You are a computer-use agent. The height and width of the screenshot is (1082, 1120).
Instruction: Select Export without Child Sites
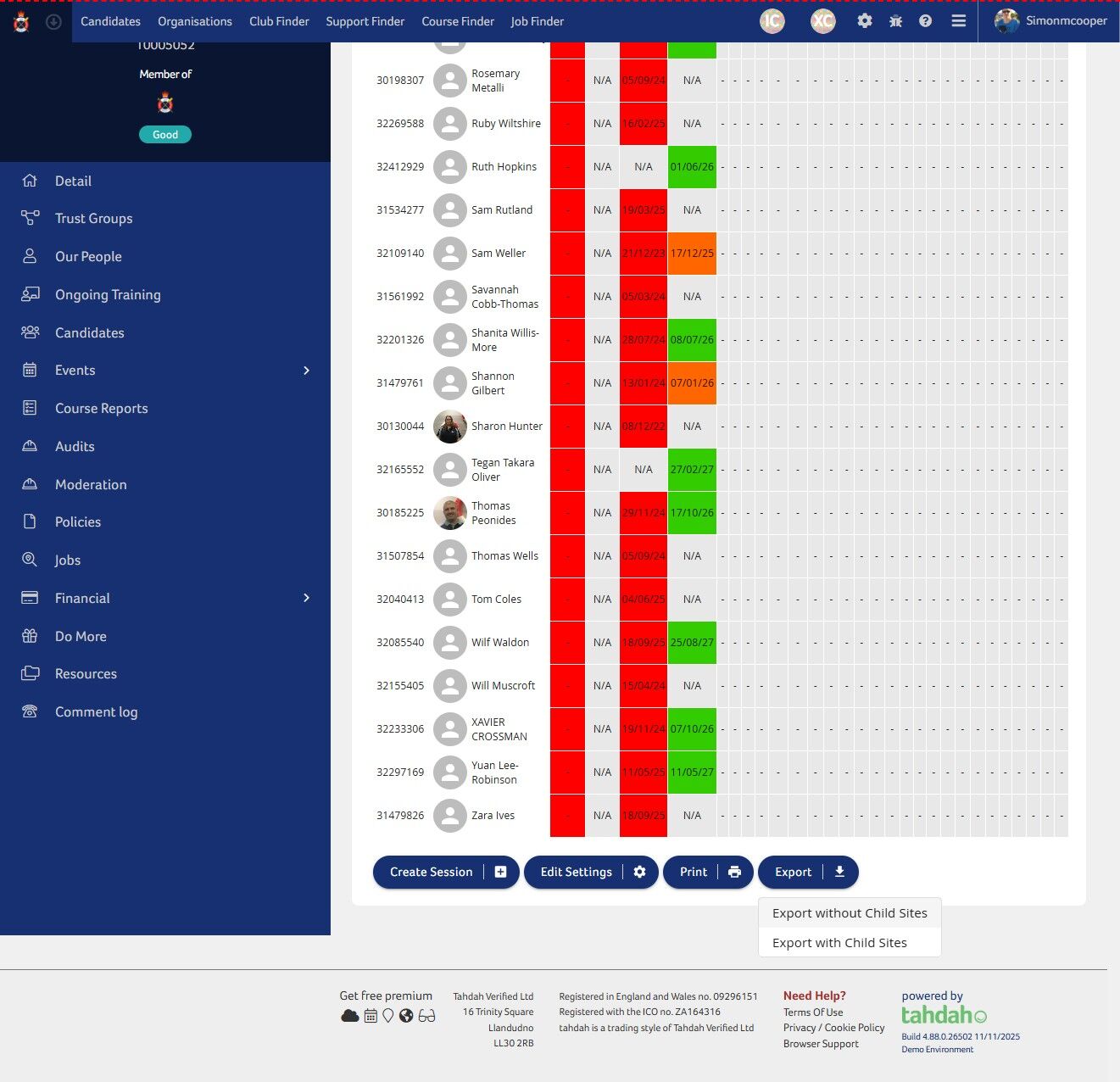[x=850, y=913]
